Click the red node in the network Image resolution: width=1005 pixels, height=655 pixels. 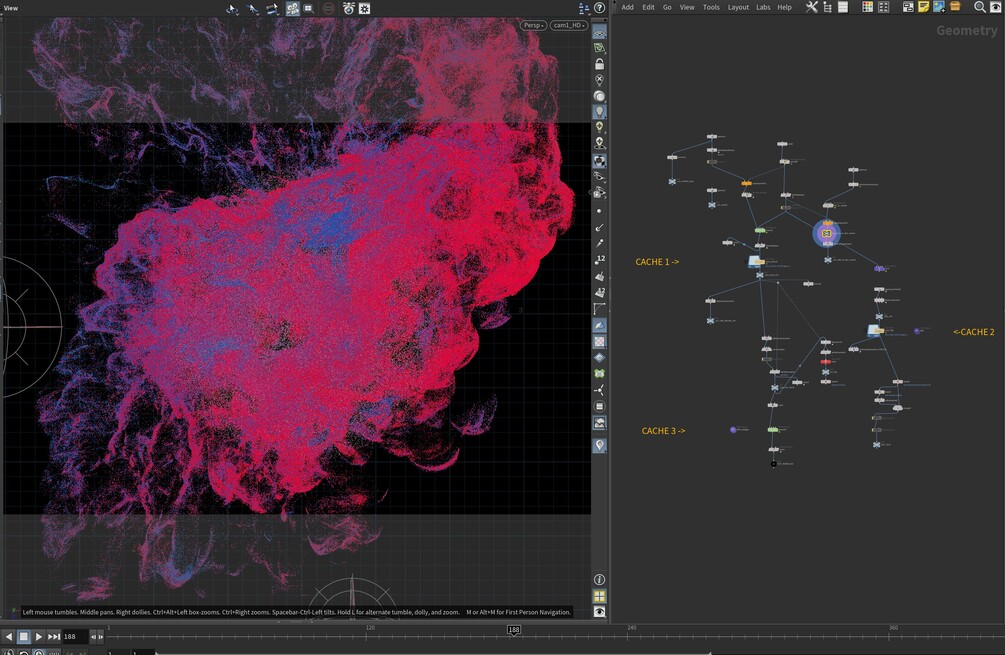pyautogui.click(x=826, y=362)
